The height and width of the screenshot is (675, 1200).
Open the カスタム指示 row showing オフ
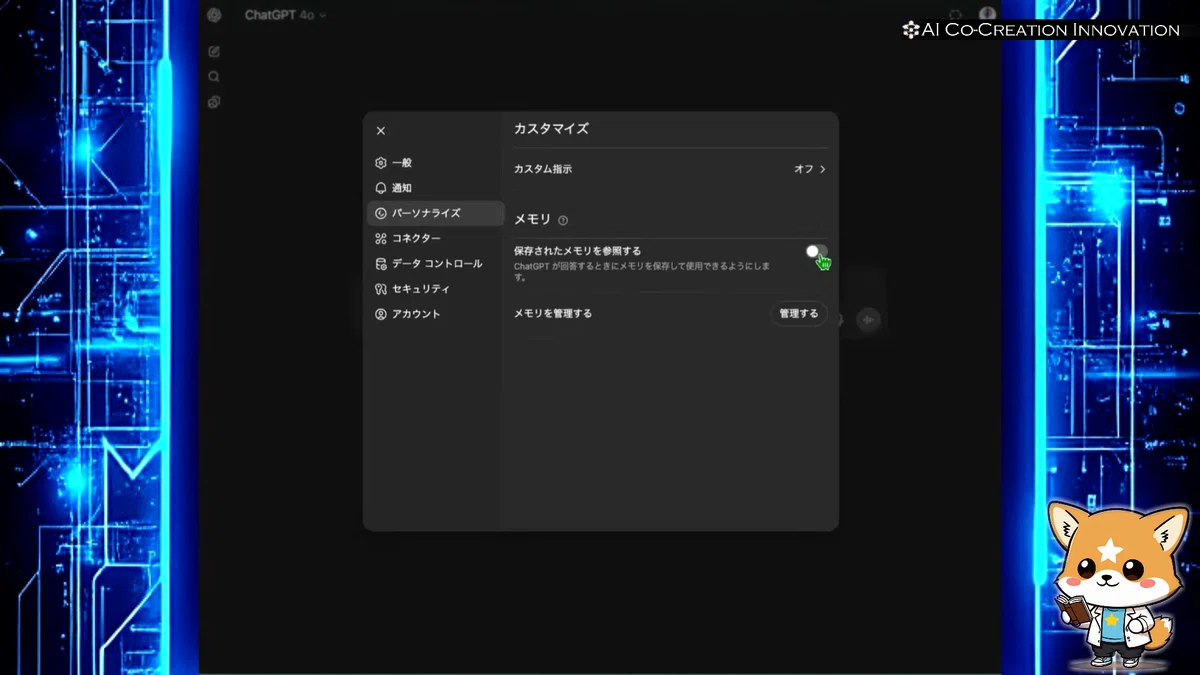pyautogui.click(x=670, y=169)
